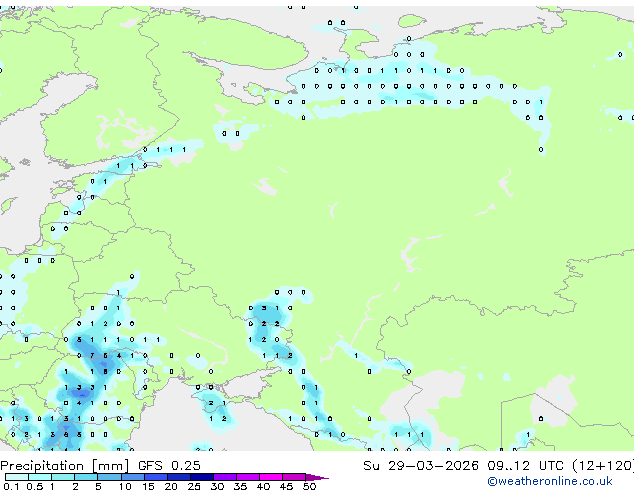Click the '0.5' legend scale label
Viewport: 634px width, 490px height.
[35, 486]
